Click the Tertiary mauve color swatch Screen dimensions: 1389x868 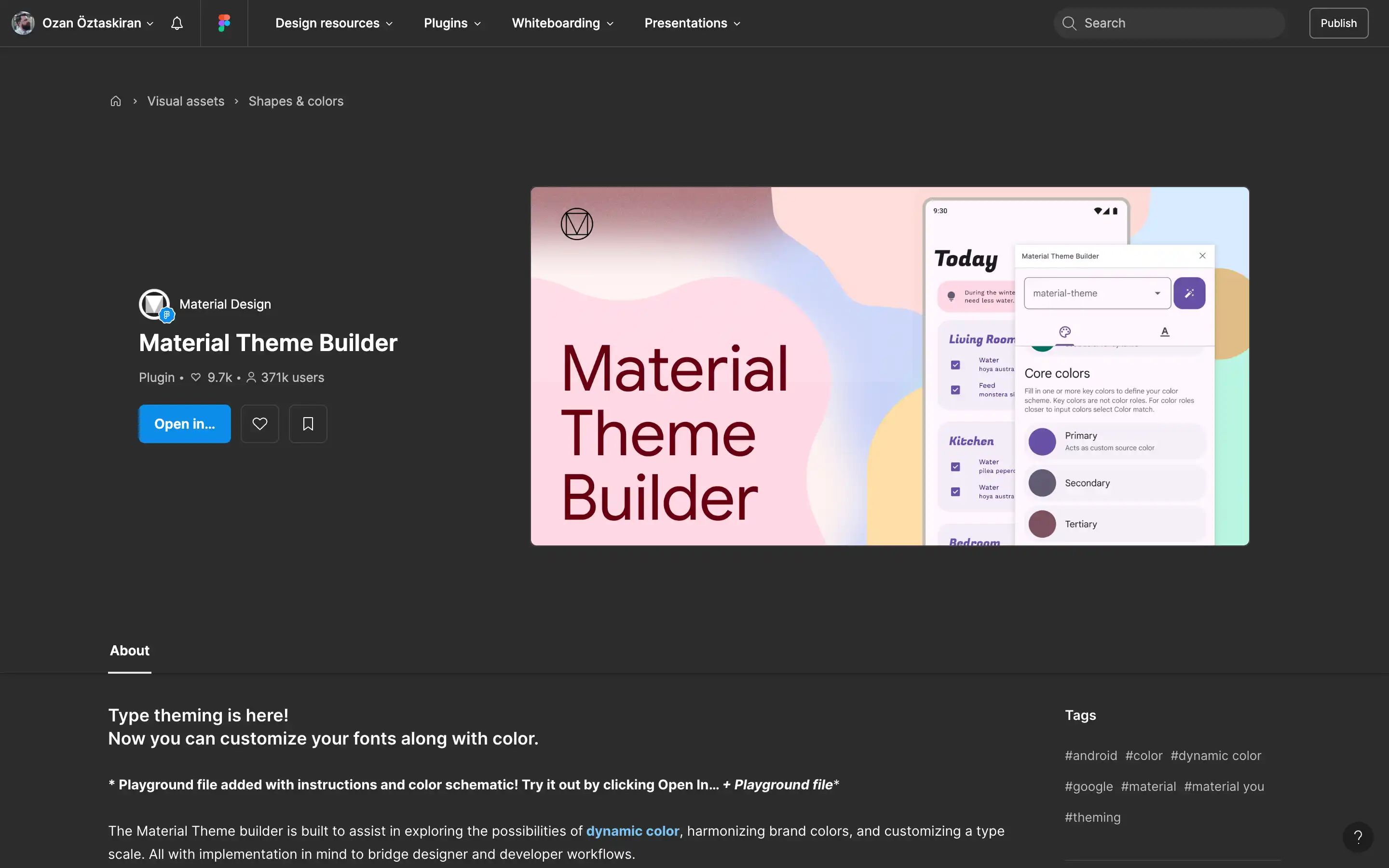point(1042,524)
